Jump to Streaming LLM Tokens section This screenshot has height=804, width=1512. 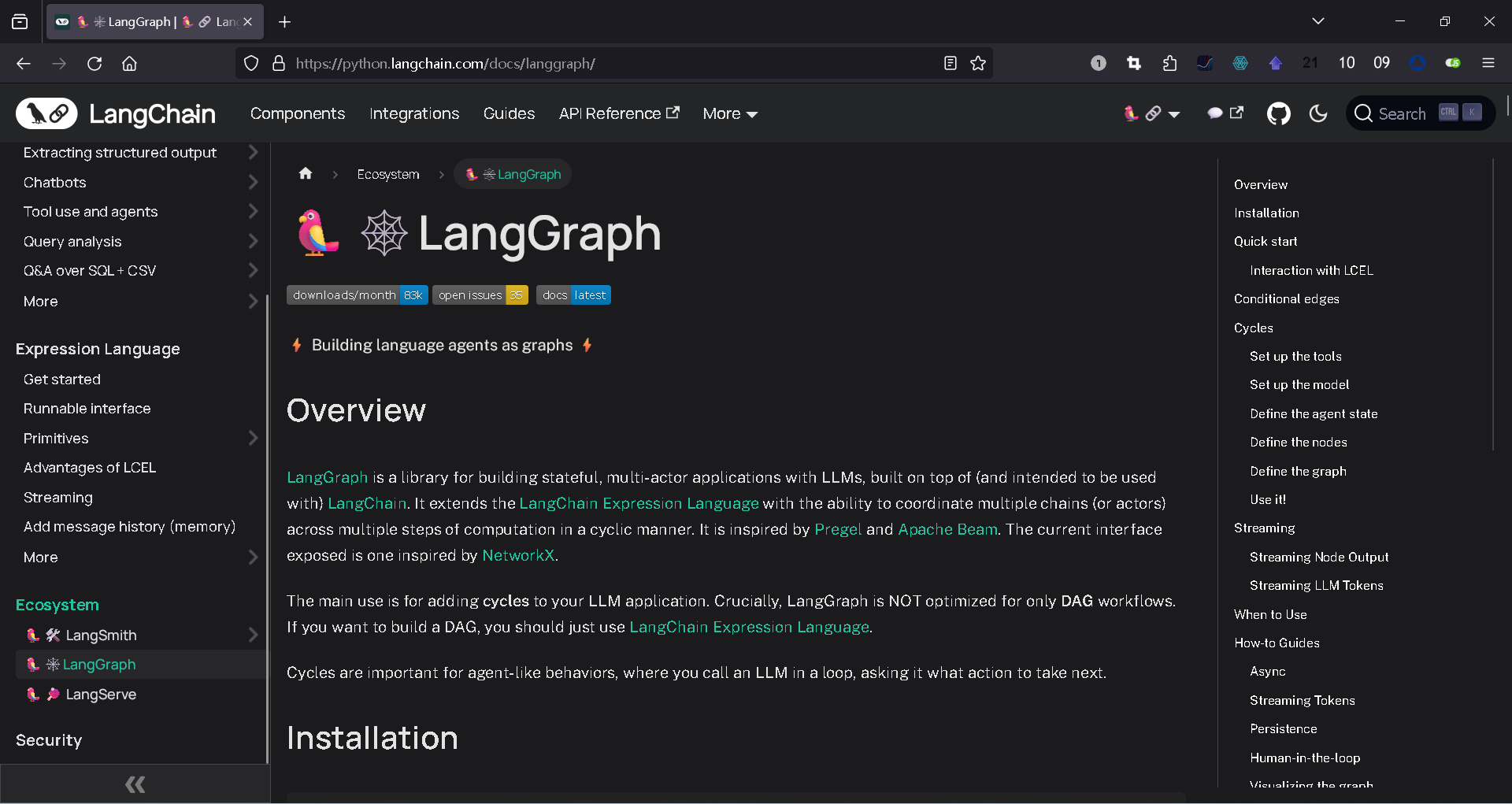pos(1317,585)
